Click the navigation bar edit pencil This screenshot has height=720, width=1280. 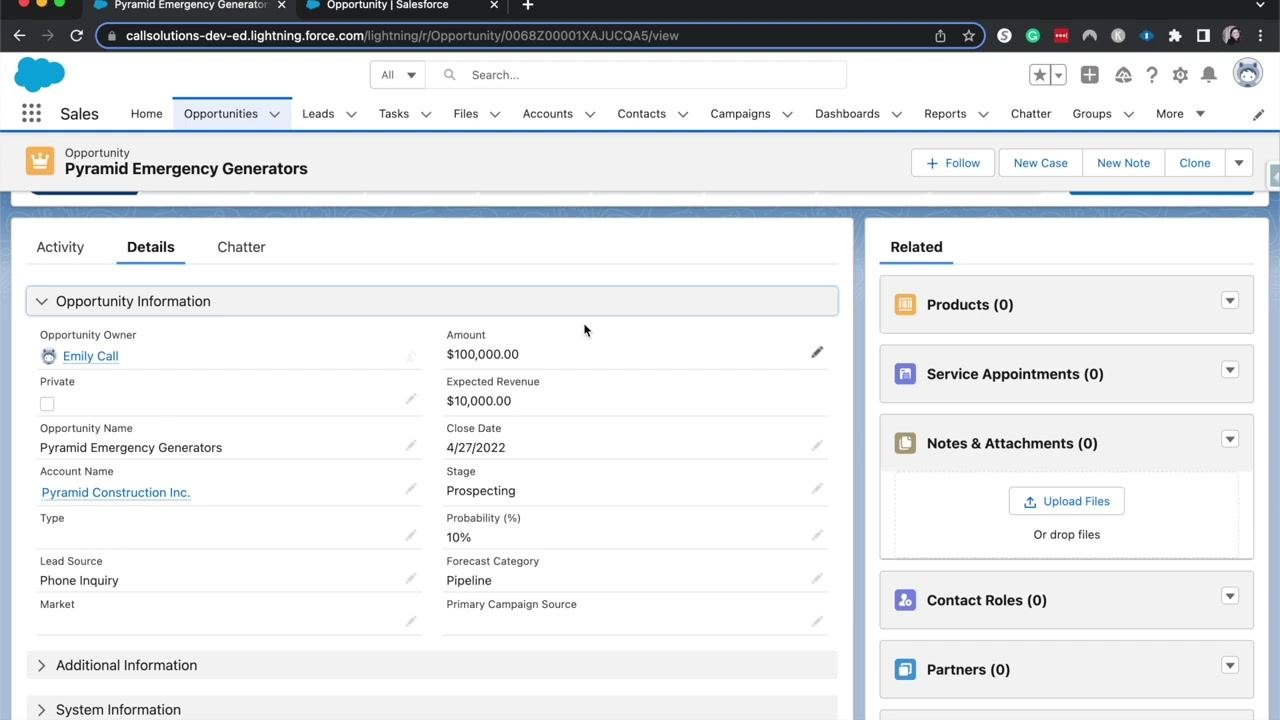(1259, 114)
